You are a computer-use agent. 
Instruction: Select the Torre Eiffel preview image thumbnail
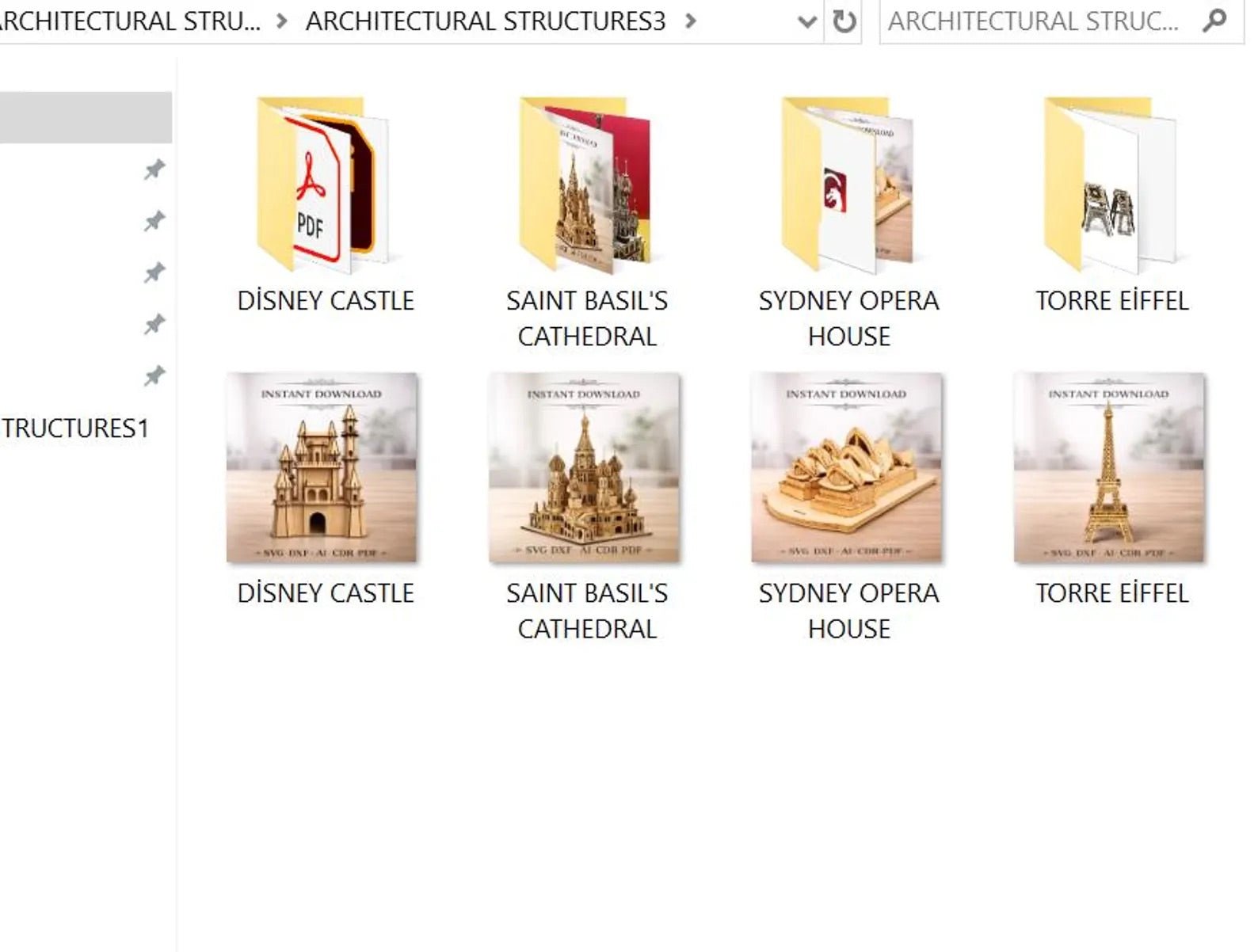click(x=1109, y=467)
